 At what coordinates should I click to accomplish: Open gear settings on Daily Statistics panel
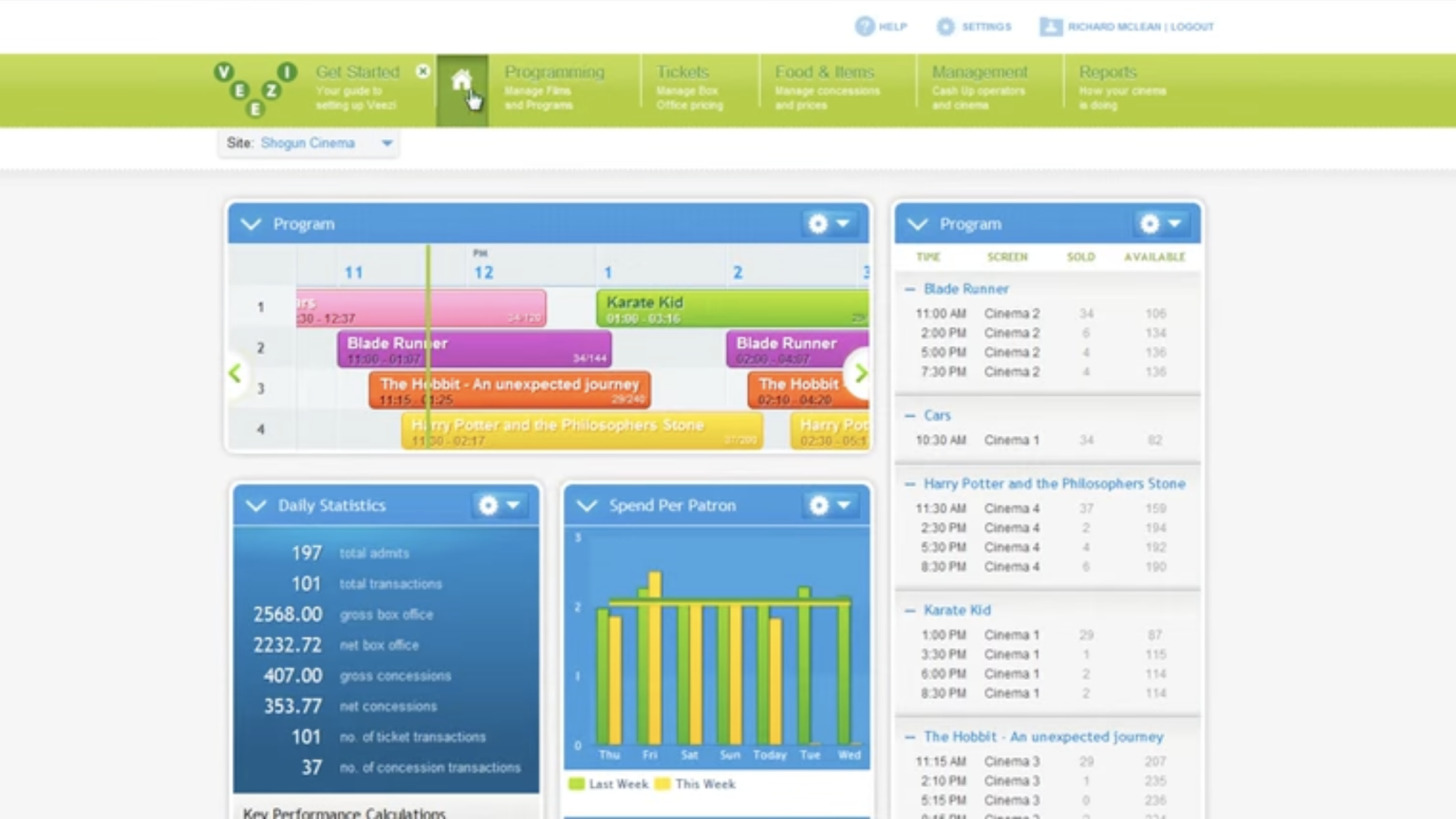tap(490, 505)
